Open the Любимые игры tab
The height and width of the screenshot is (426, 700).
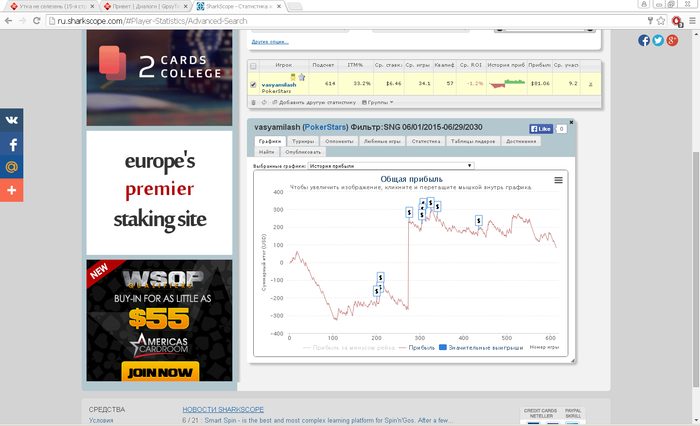(382, 141)
